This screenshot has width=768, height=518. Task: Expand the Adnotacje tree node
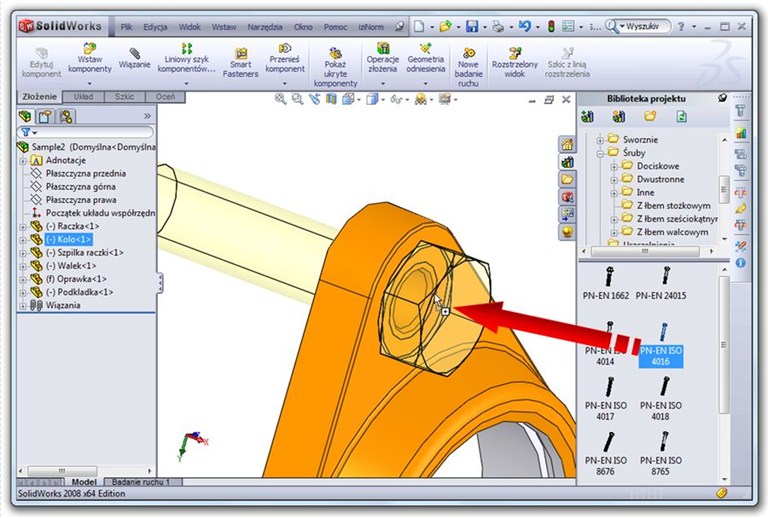click(23, 161)
